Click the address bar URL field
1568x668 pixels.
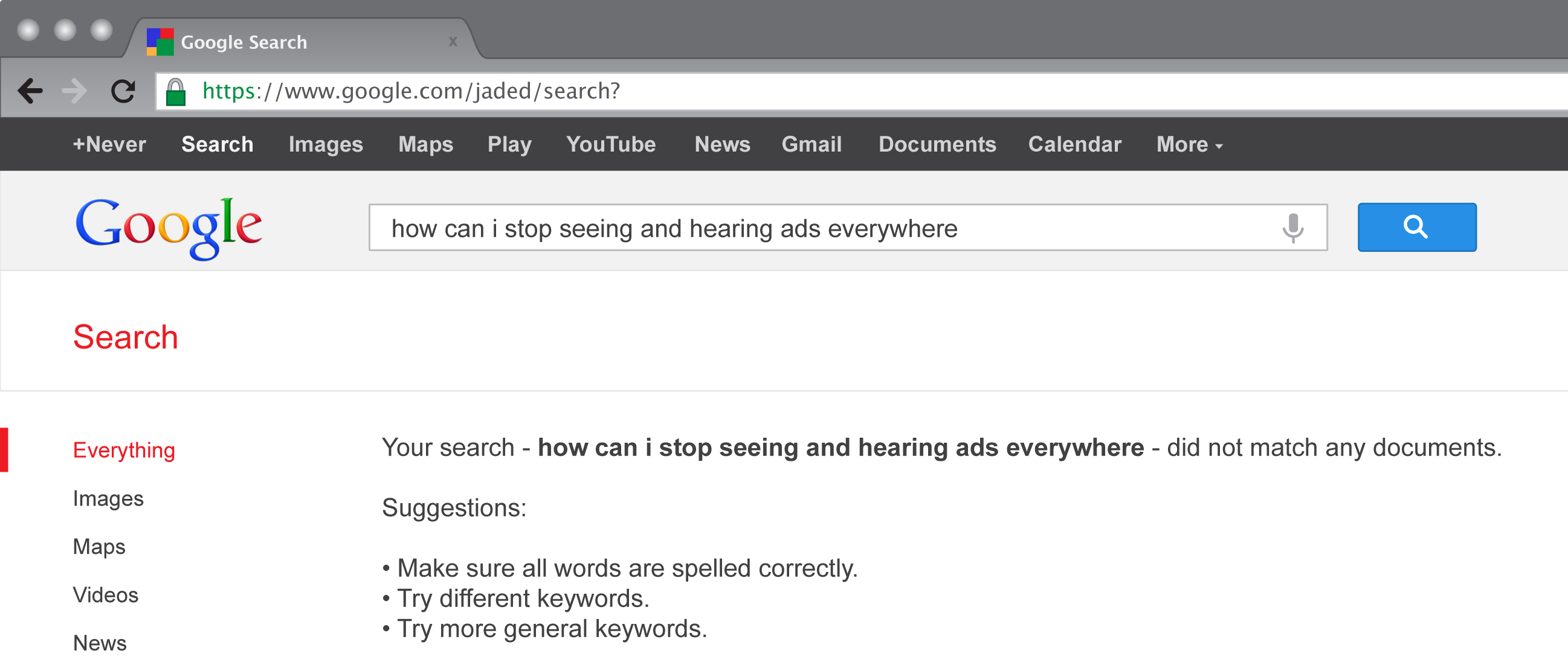[860, 91]
